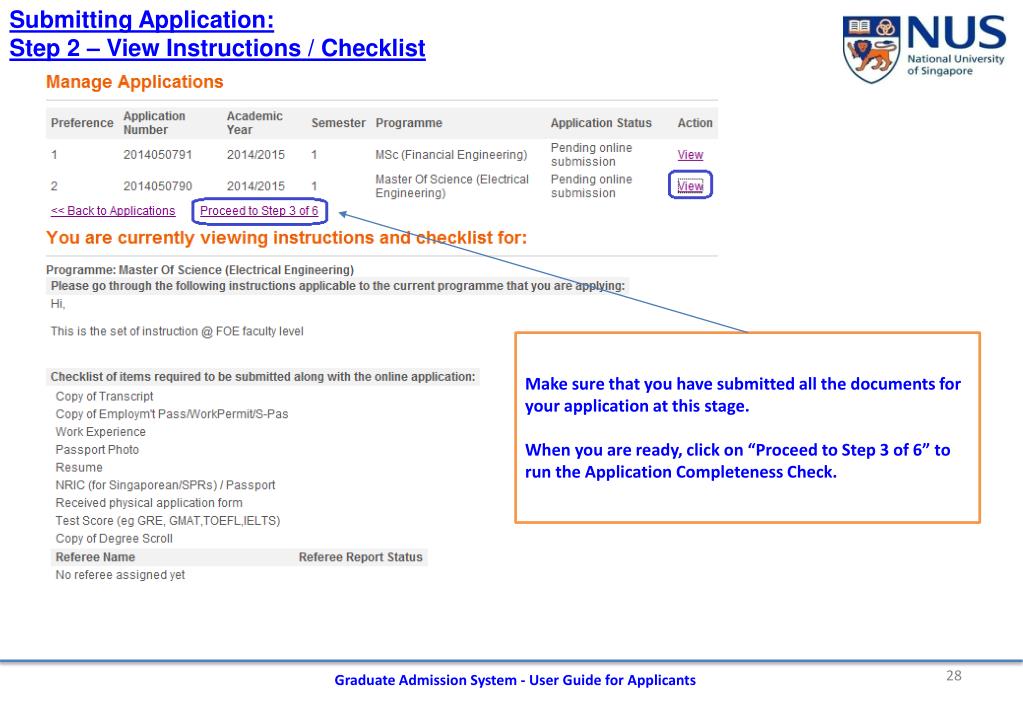
Task: Click No referee assigned yet text
Action: [120, 575]
